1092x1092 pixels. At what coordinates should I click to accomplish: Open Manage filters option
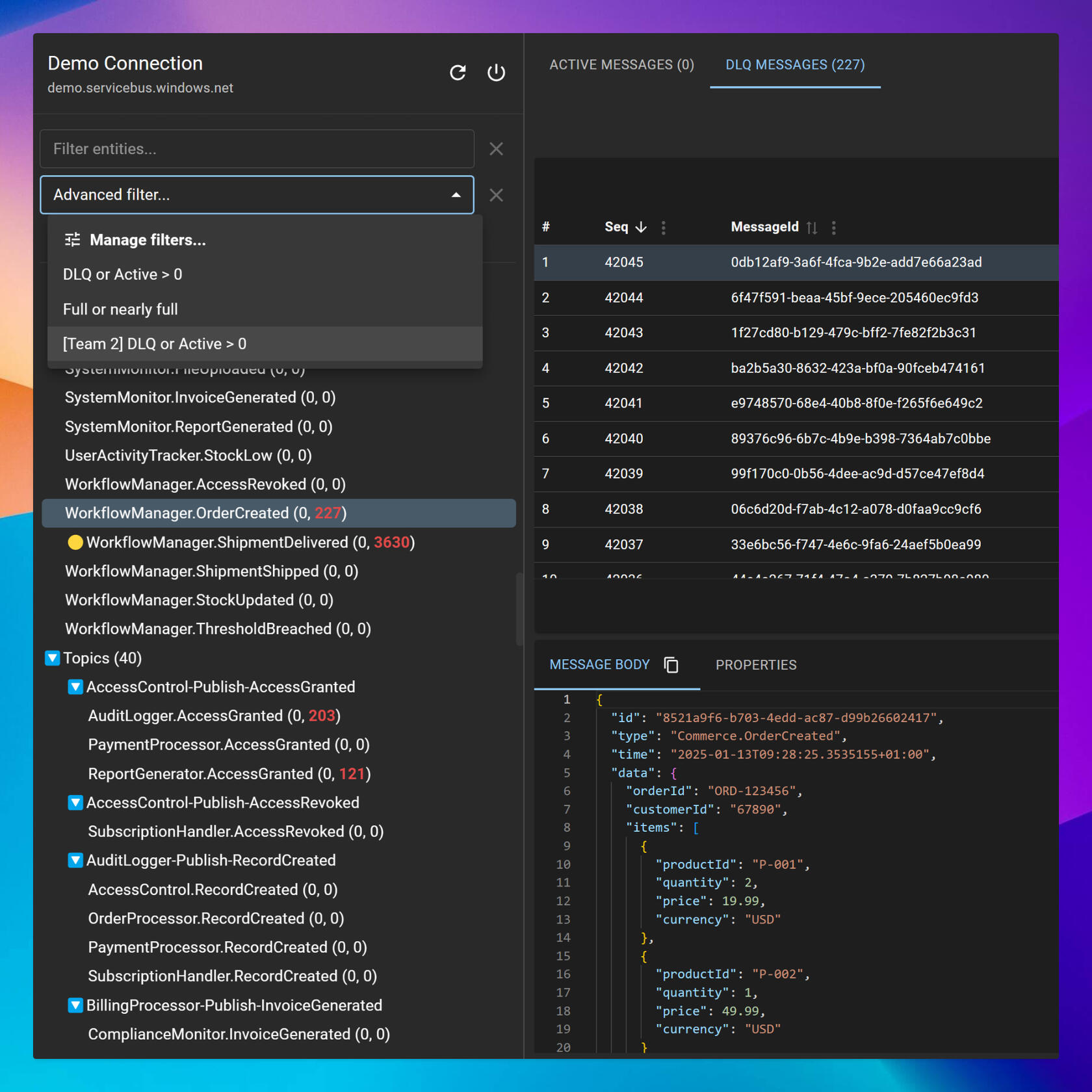point(148,240)
